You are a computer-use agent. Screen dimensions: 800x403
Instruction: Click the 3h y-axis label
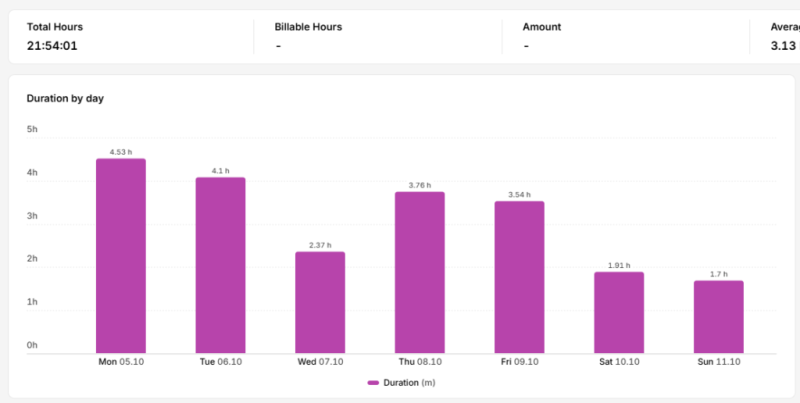pyautogui.click(x=32, y=216)
